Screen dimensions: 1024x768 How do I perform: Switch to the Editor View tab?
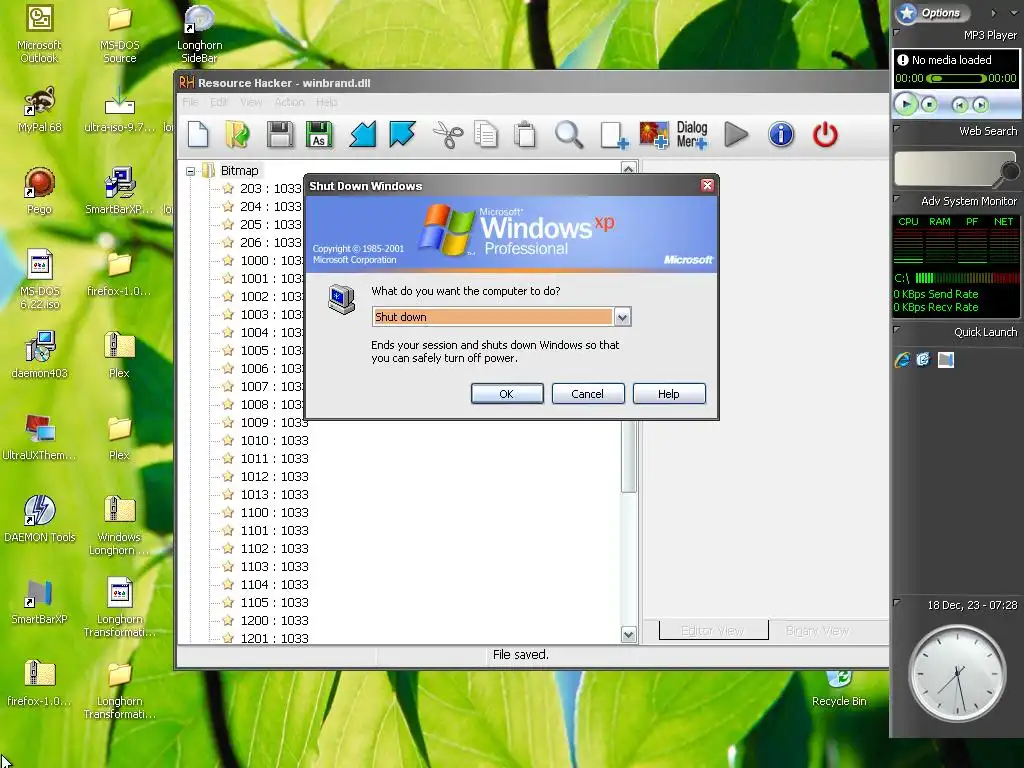pos(713,631)
